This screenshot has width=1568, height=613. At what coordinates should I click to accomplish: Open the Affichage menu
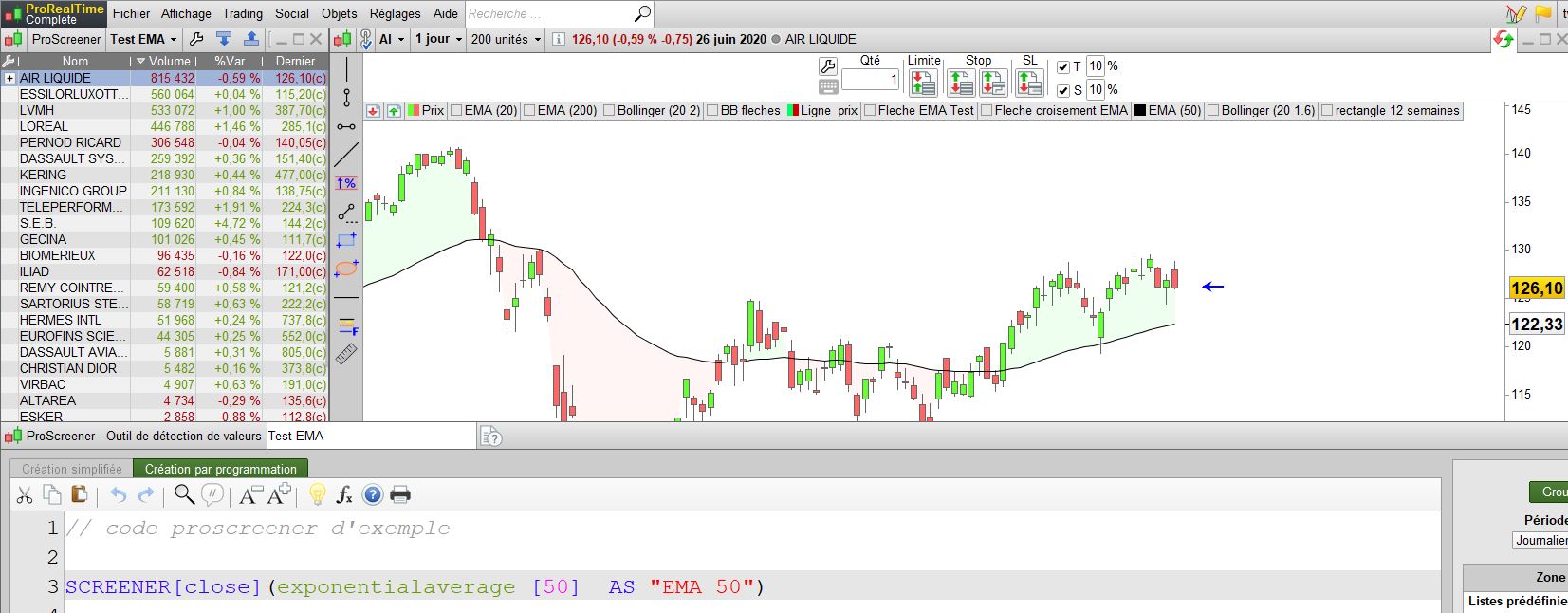[x=186, y=13]
